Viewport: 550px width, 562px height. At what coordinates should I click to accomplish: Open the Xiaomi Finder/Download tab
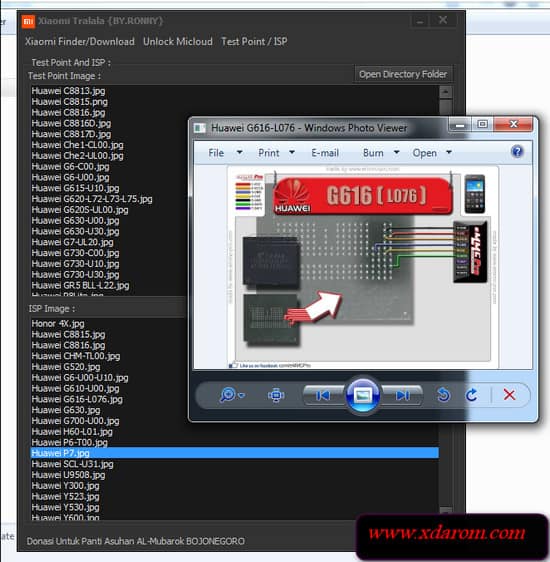pyautogui.click(x=80, y=42)
